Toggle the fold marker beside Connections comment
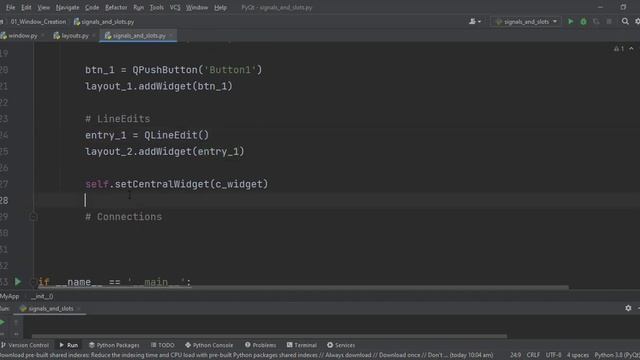The width and height of the screenshot is (640, 360). tap(33, 217)
